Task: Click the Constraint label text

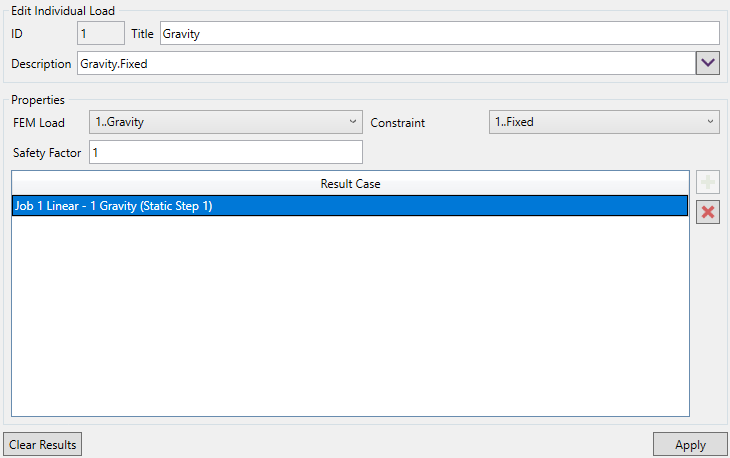Action: pos(397,123)
